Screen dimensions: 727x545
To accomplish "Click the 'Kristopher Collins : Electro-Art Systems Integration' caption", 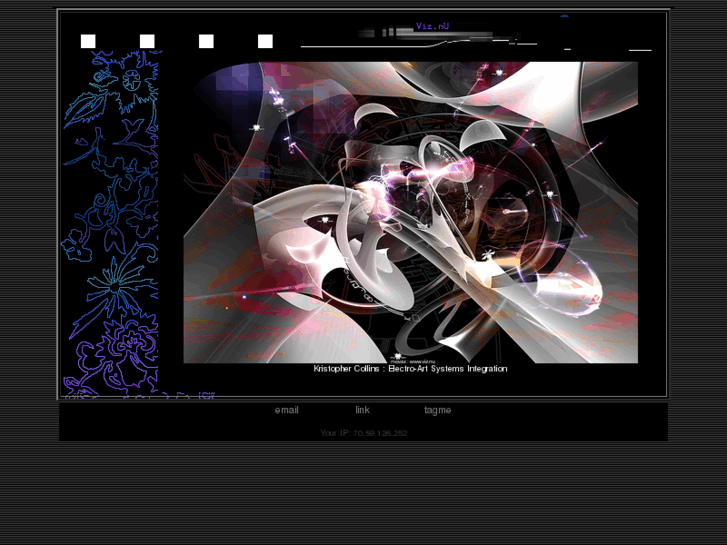I will [x=410, y=369].
